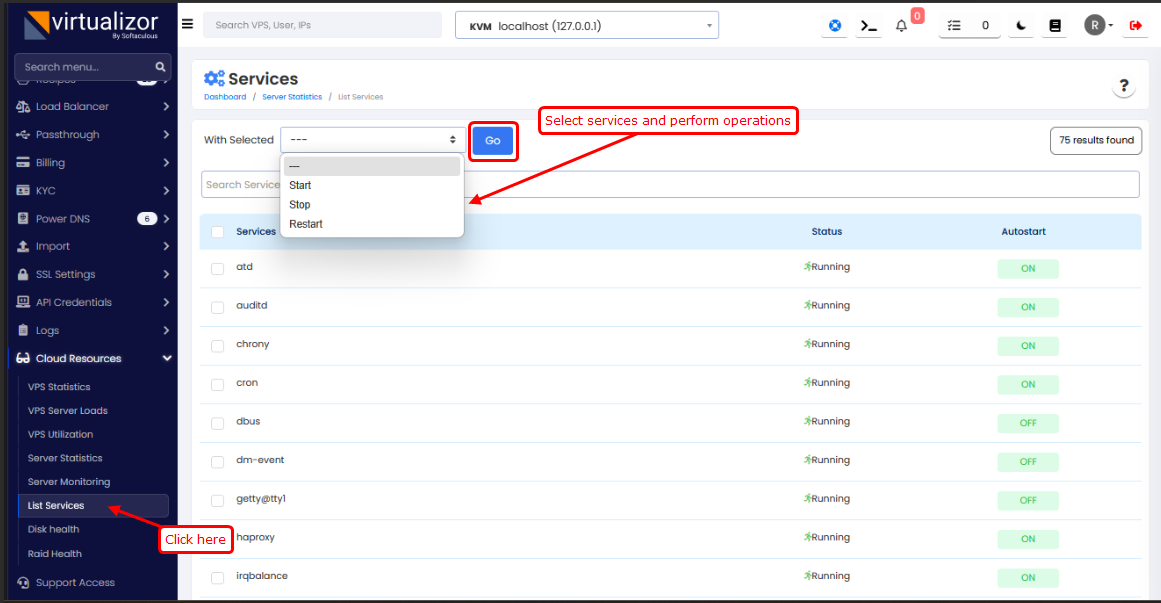Click the red logout icon
Viewport: 1161px width, 603px height.
click(1135, 25)
